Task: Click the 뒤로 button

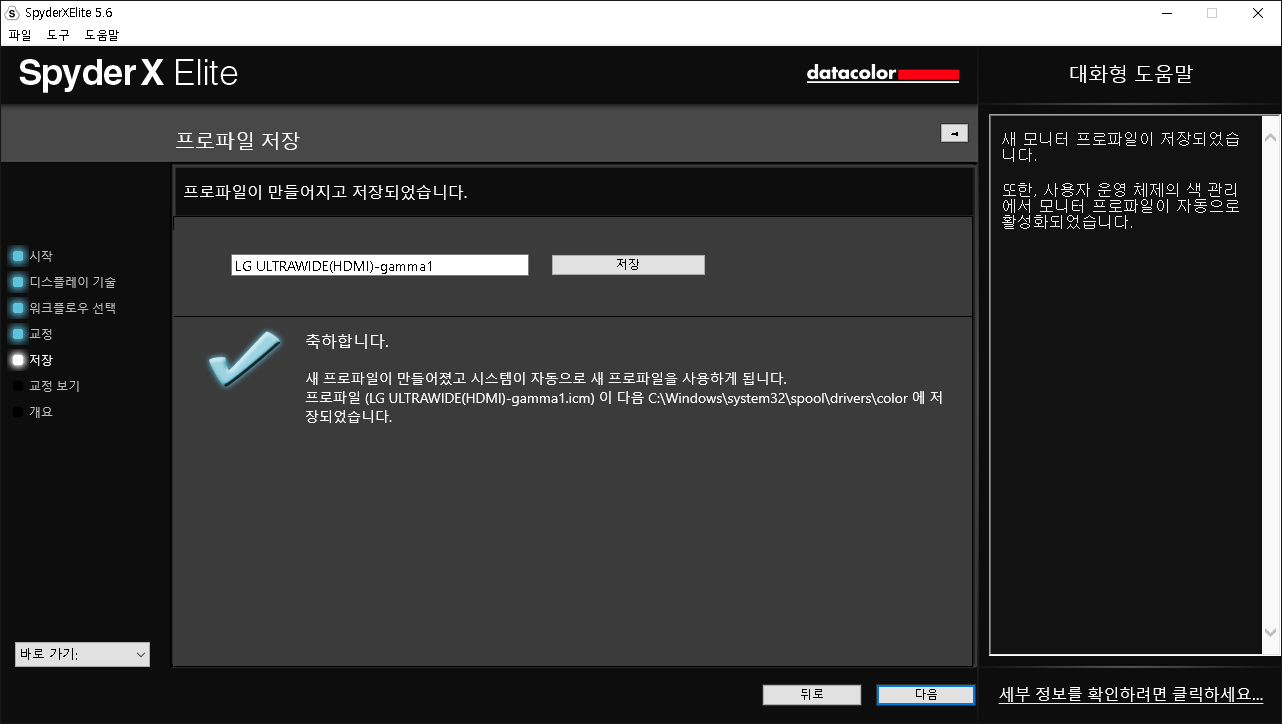Action: [x=811, y=694]
